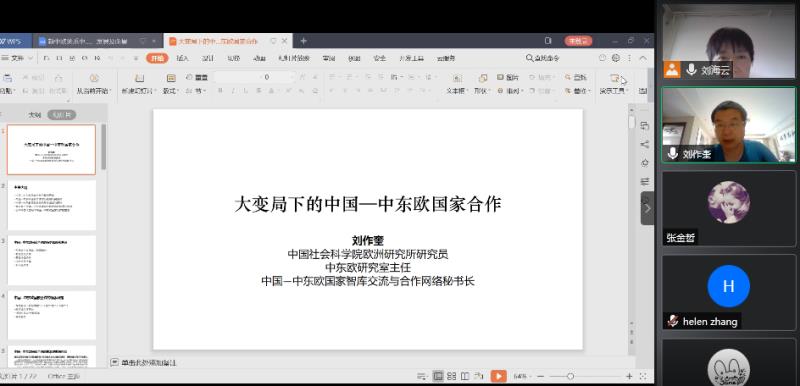Click the normal view icon in status bar
Screen dimensions: 800x386
438,376
